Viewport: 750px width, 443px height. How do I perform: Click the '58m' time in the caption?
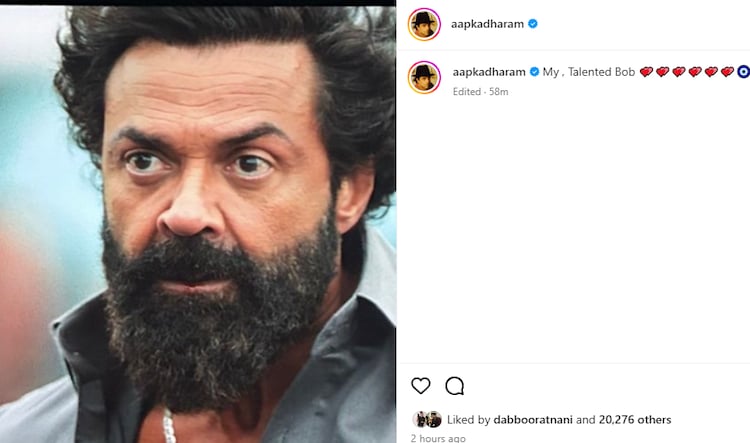(498, 91)
